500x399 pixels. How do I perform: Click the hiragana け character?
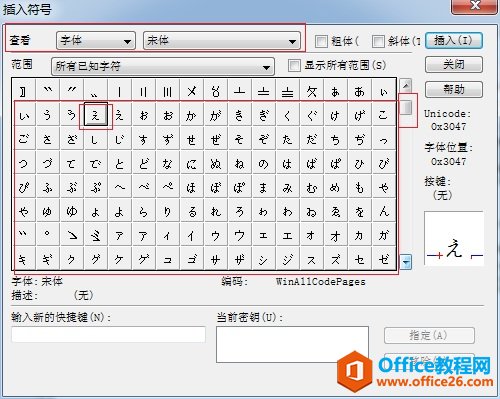click(335, 115)
